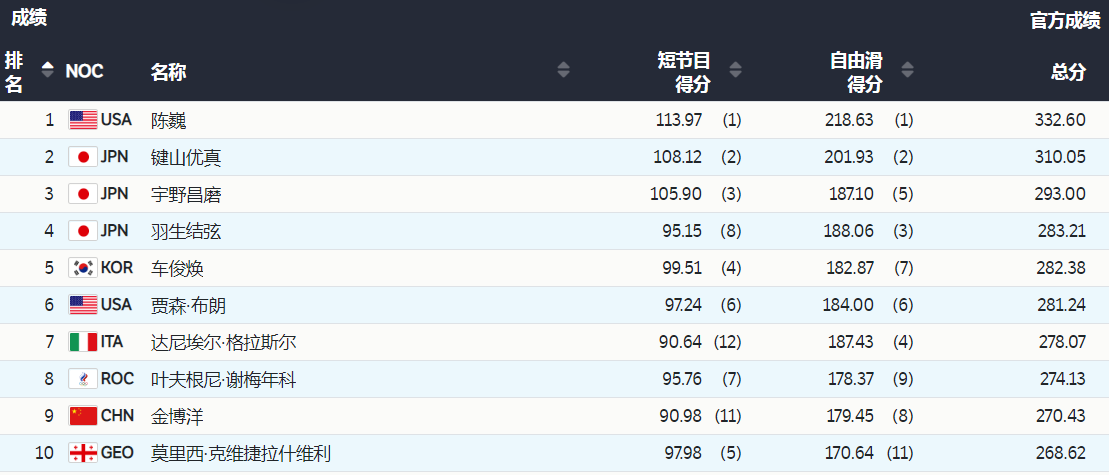
Task: Sort by 短节目得分 using sort arrows
Action: point(736,70)
